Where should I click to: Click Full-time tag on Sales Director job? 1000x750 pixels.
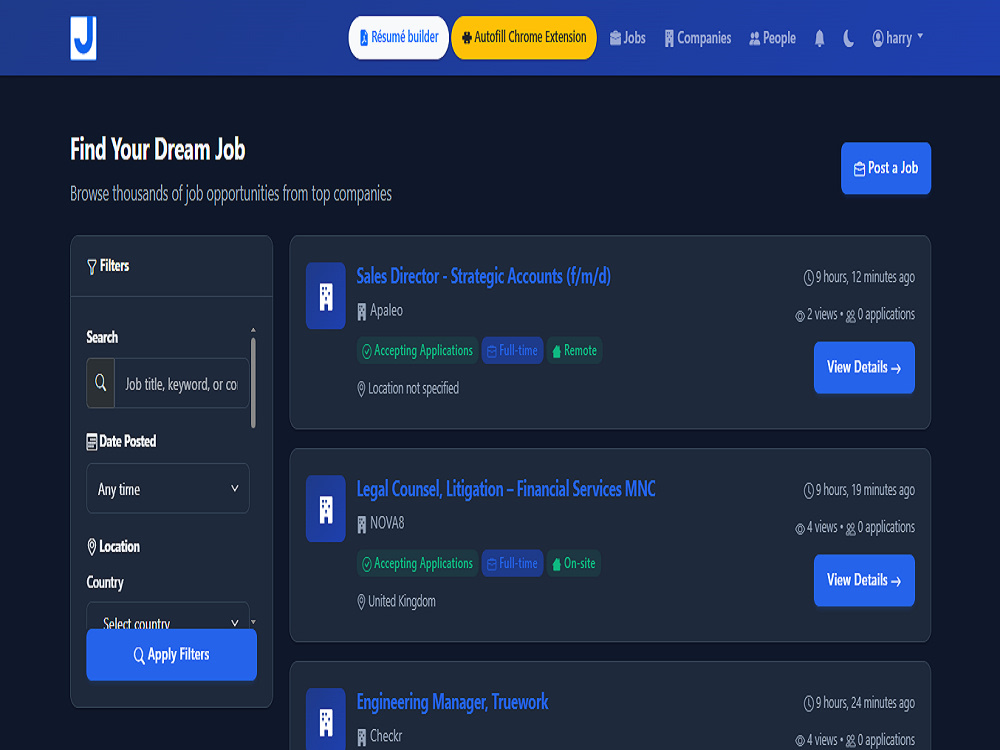pos(512,351)
